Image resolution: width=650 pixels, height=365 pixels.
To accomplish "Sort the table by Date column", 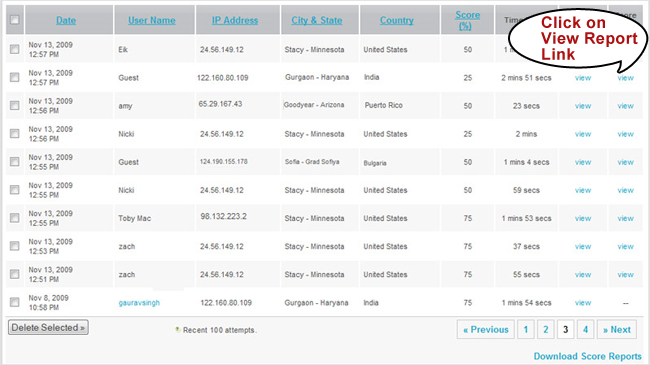I will 66,20.
